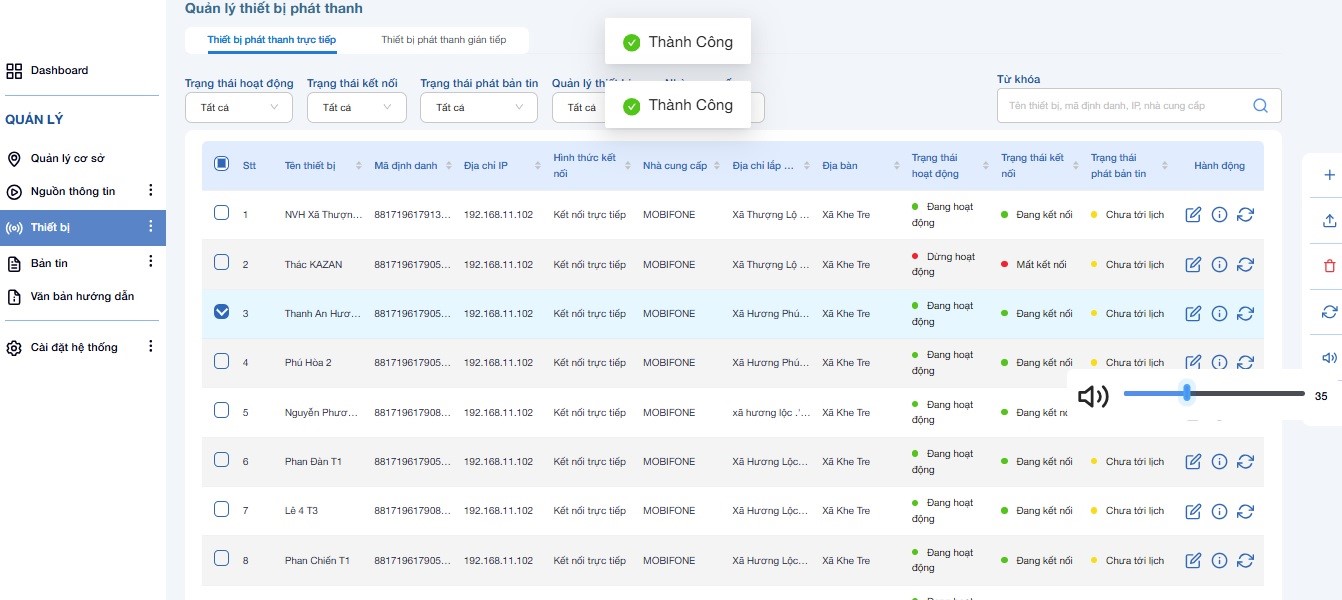
Task: Open Trạng thái phát bản tin dropdown
Action: click(x=479, y=107)
